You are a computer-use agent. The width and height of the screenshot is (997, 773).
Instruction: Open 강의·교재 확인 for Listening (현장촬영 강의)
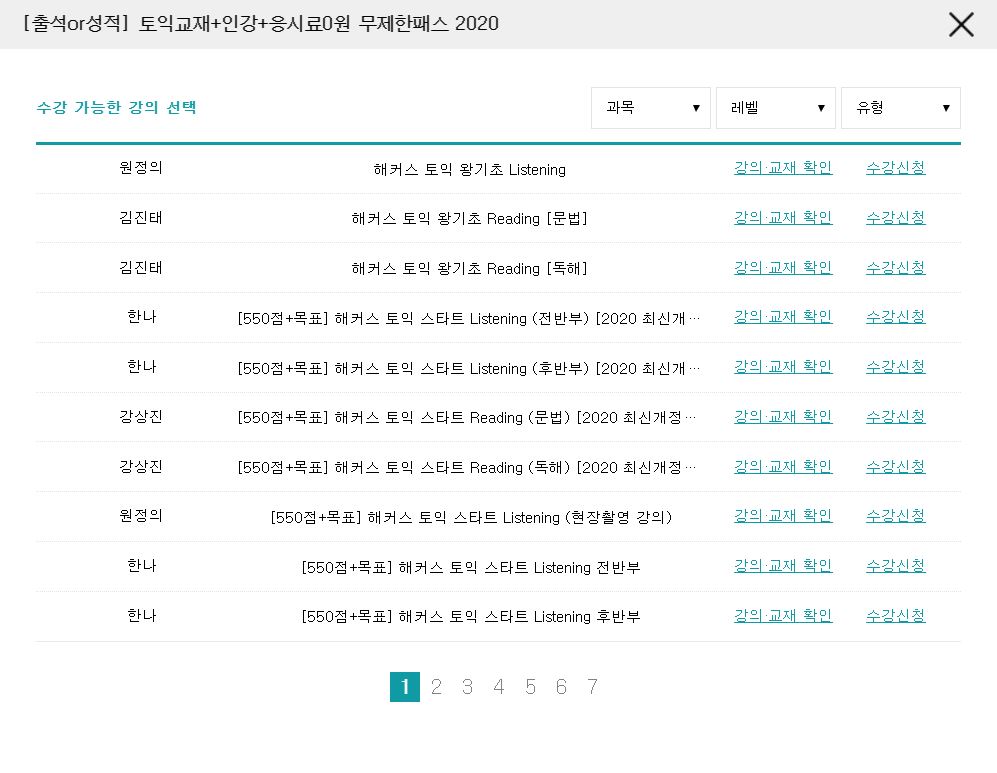pyautogui.click(x=783, y=516)
